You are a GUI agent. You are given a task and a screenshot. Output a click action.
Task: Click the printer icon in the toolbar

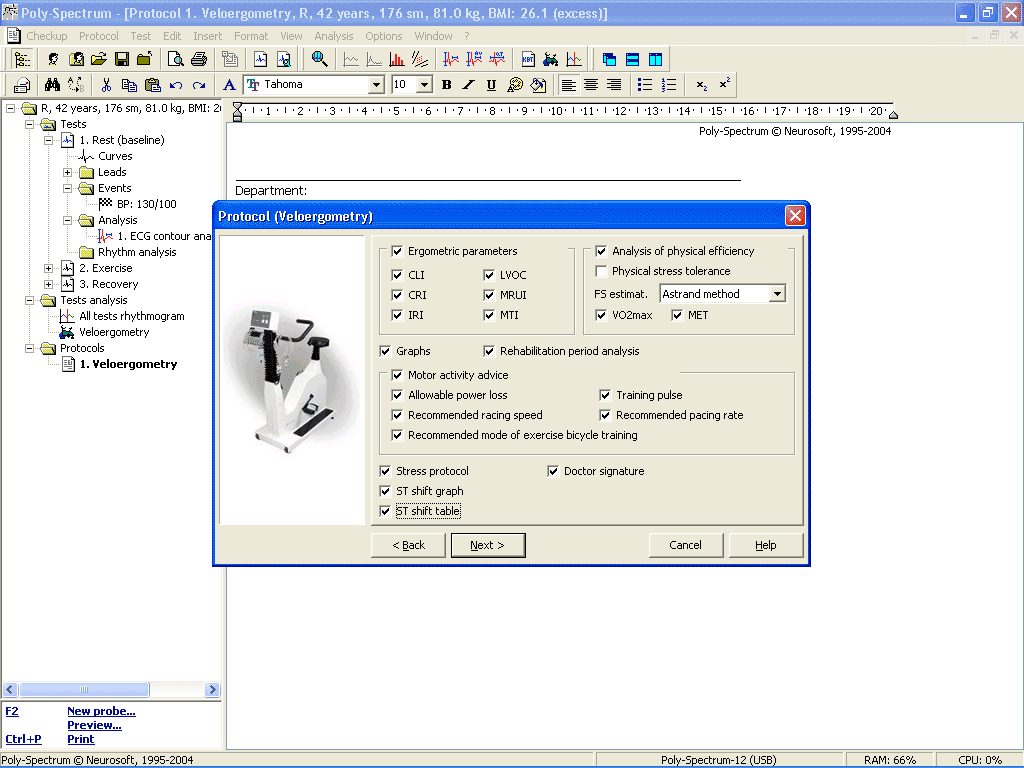[x=199, y=59]
